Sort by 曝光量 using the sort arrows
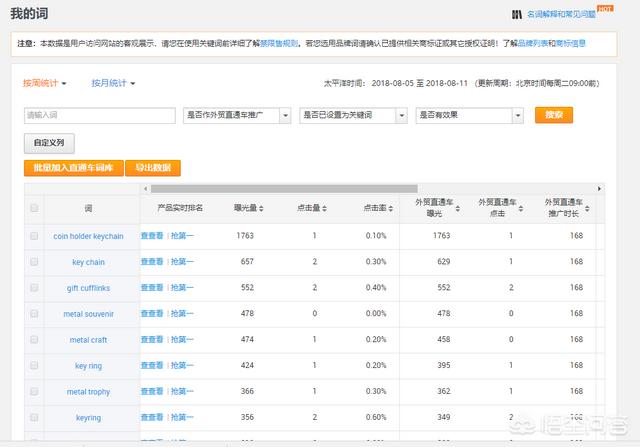 coord(259,208)
